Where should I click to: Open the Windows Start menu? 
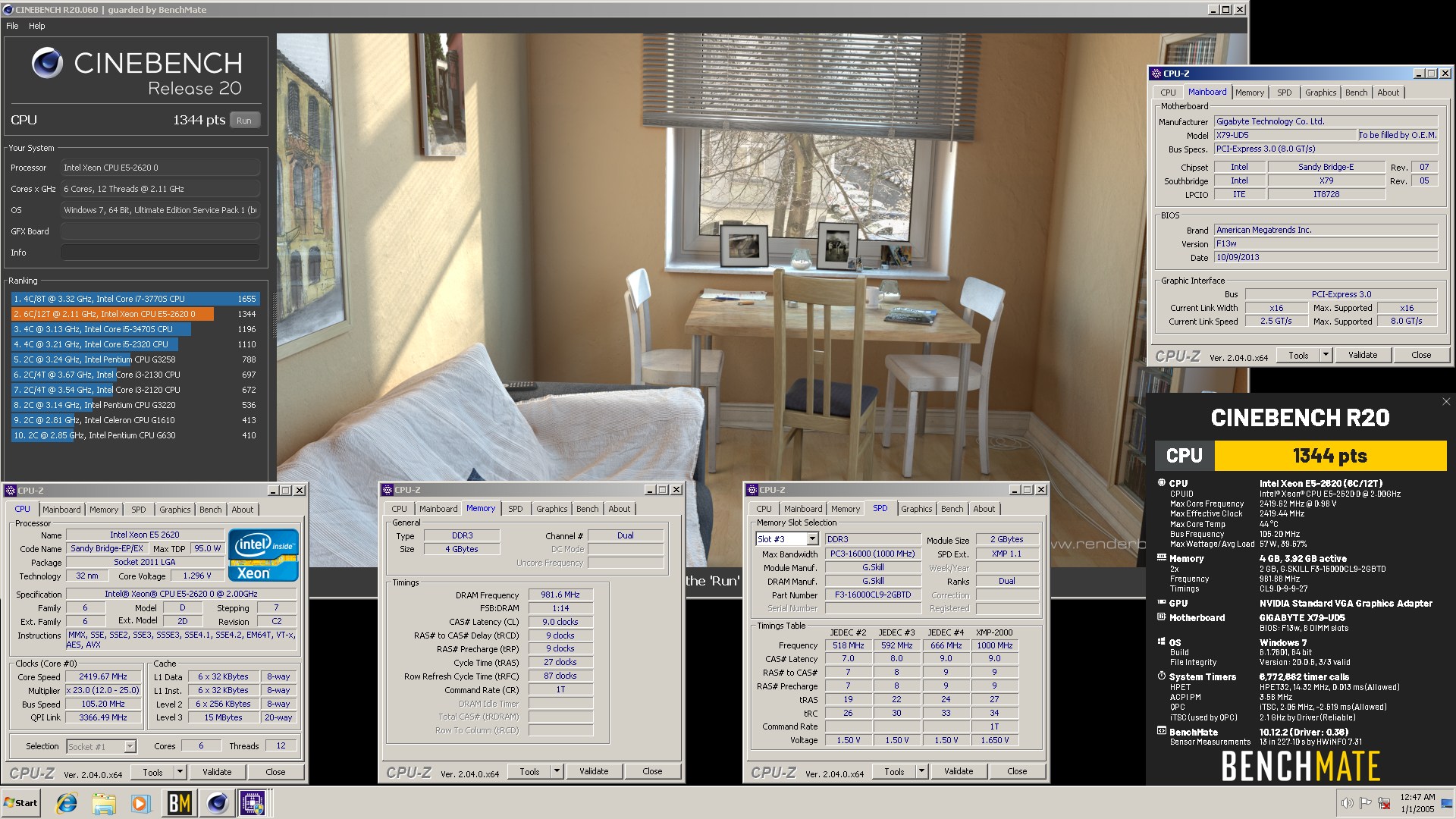20,802
